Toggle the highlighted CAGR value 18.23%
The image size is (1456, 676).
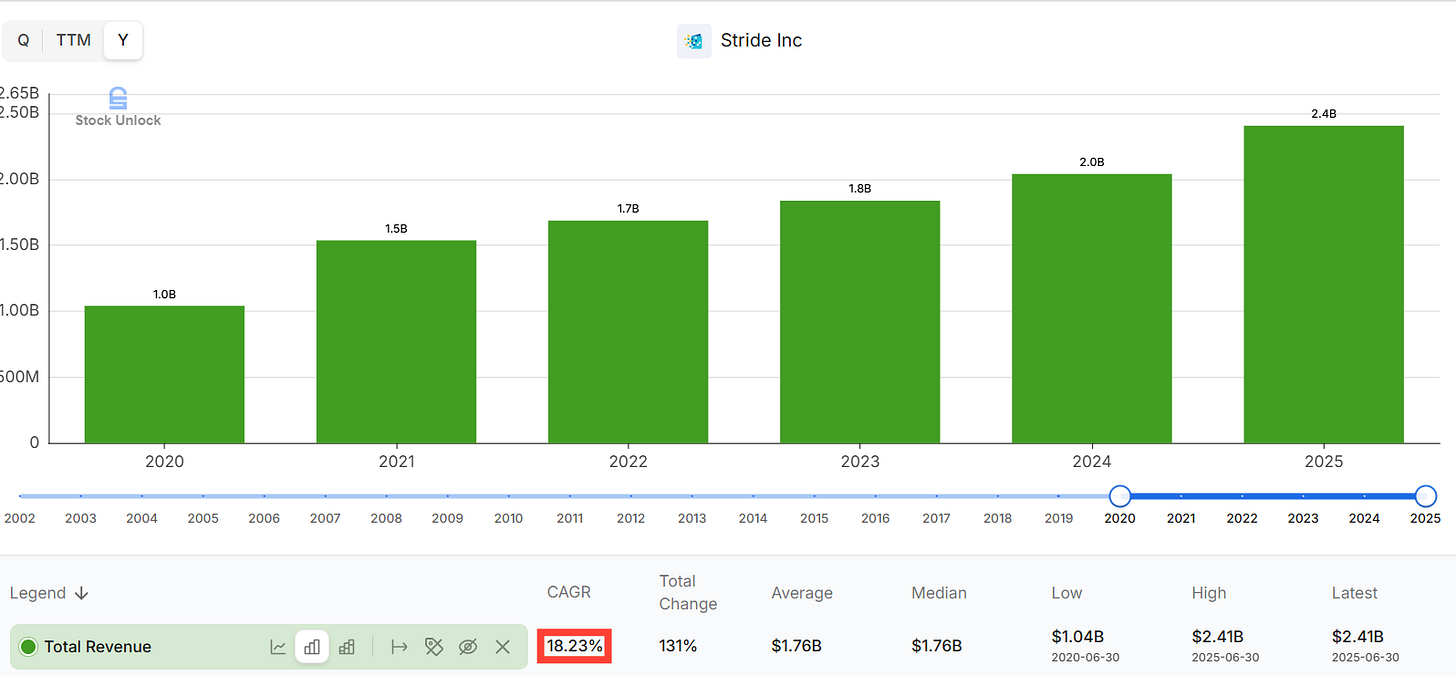574,645
